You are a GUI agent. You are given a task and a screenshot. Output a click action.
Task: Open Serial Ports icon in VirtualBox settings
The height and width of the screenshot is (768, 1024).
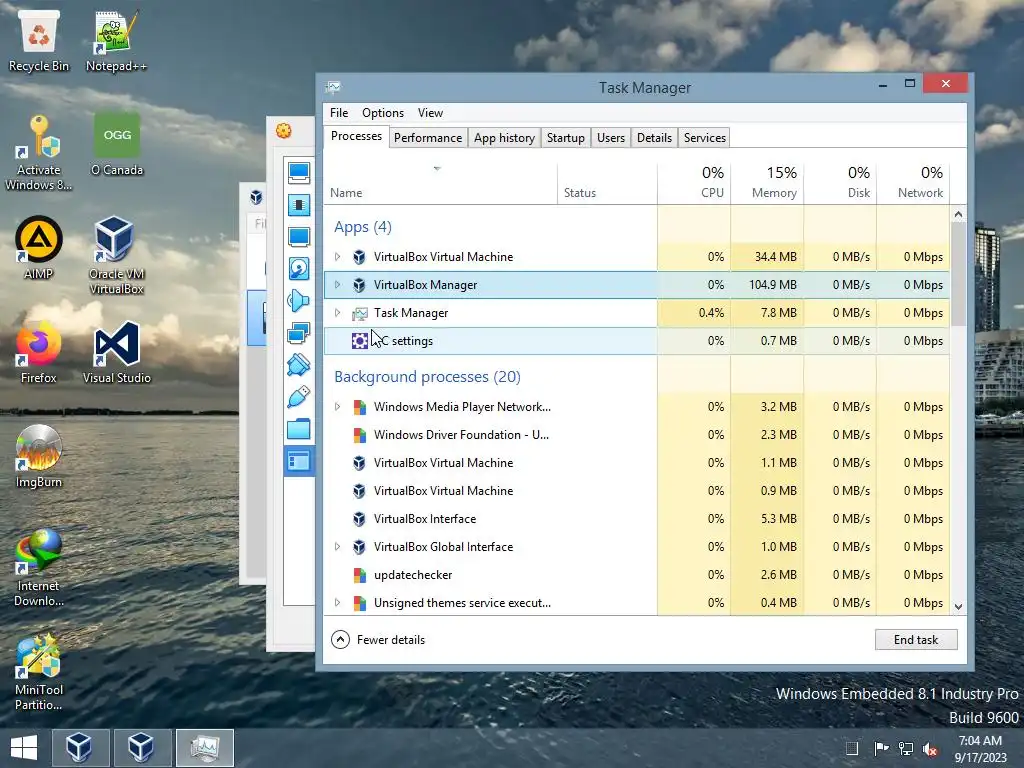coord(299,365)
